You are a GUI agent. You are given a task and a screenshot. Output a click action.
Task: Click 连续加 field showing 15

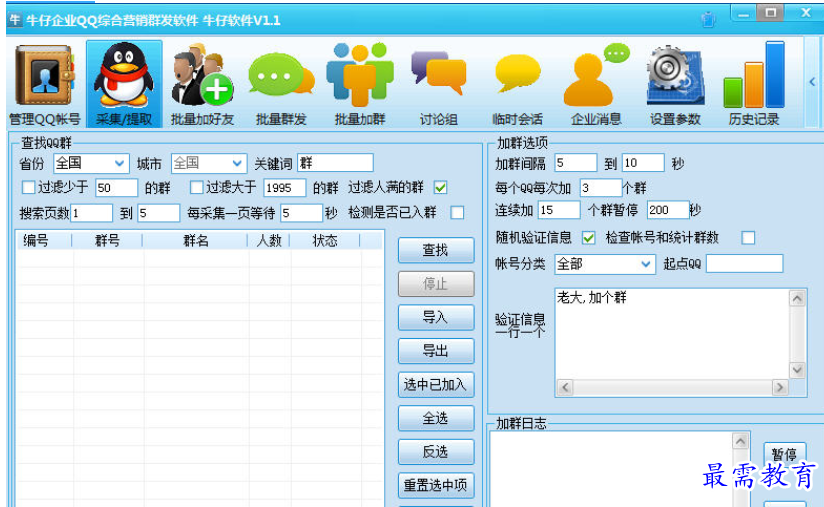559,210
